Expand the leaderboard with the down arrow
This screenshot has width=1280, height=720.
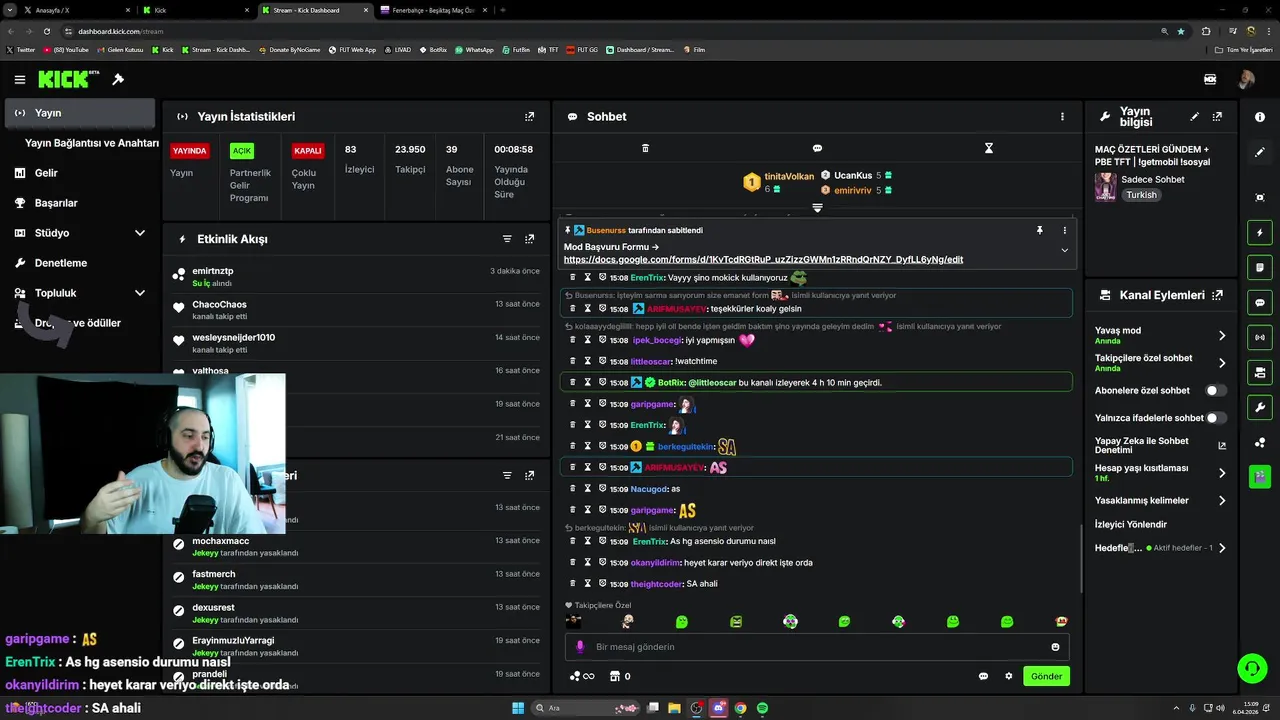coord(817,208)
